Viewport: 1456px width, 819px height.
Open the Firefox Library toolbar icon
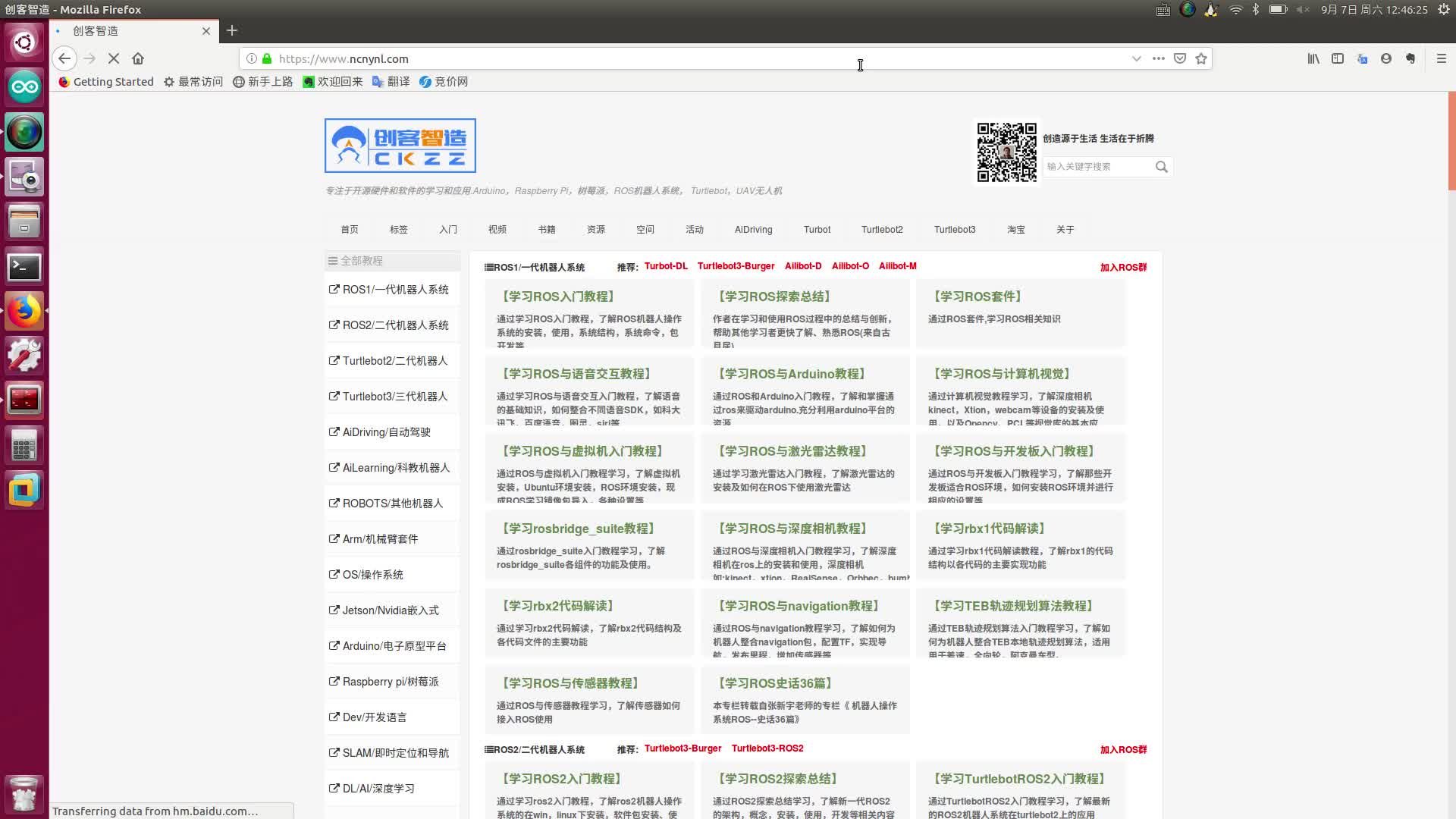coord(1314,58)
